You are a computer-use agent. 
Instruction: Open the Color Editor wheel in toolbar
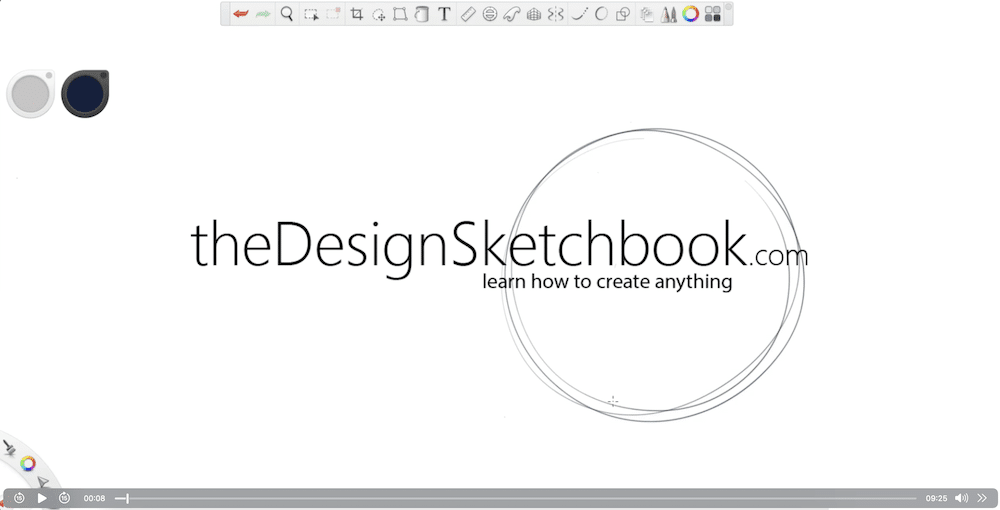pos(691,14)
